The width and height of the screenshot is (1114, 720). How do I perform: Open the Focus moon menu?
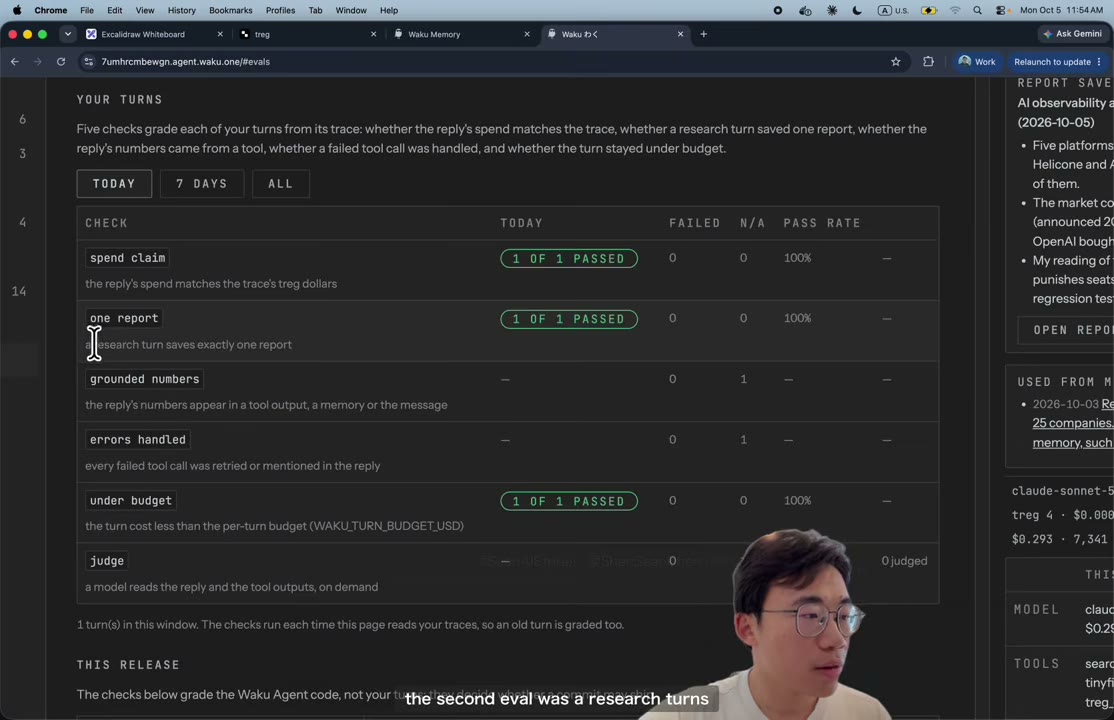click(857, 11)
